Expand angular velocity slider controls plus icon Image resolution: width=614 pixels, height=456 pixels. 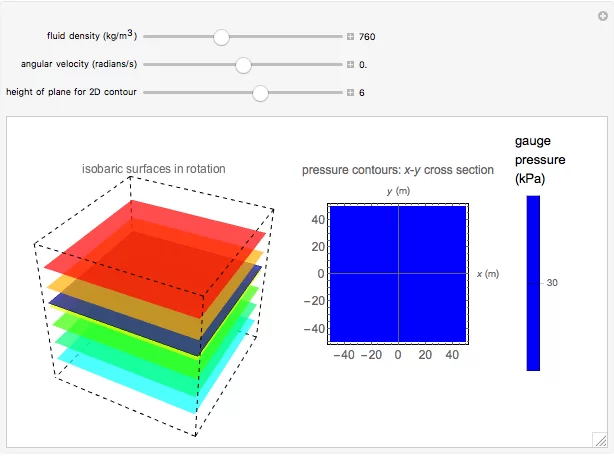coord(350,65)
